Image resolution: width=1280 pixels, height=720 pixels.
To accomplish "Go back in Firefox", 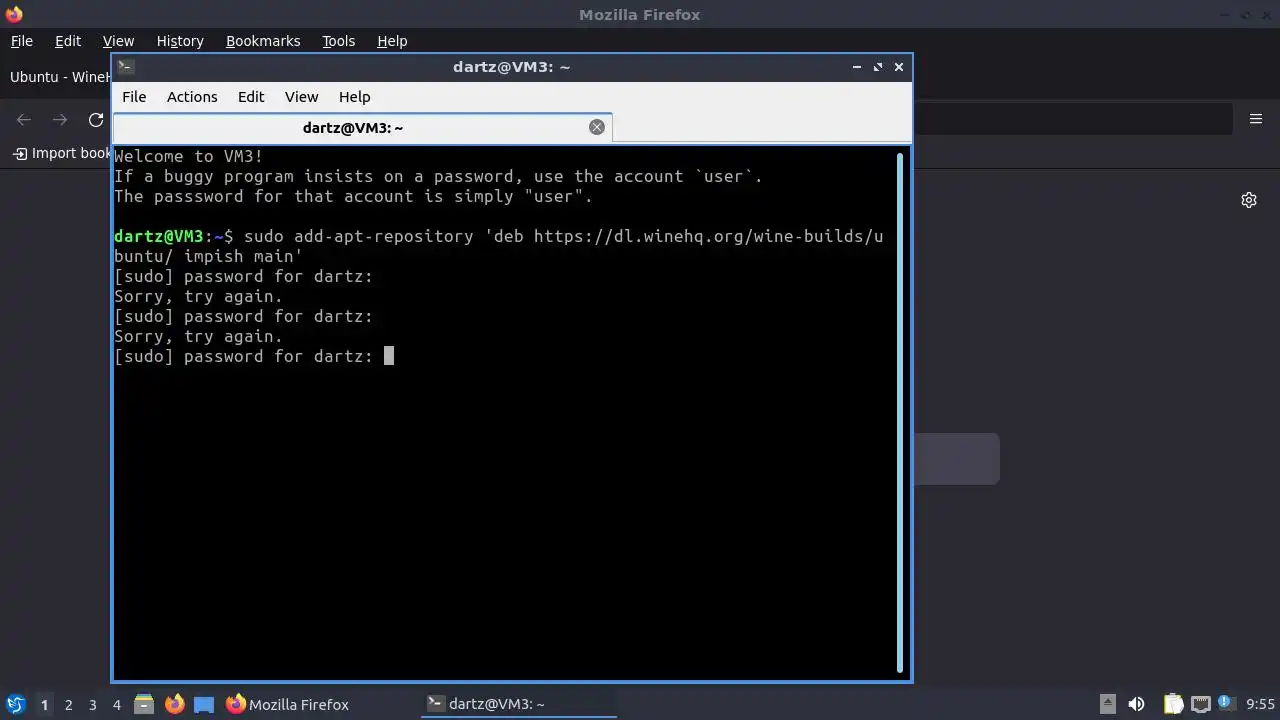I will click(x=24, y=120).
